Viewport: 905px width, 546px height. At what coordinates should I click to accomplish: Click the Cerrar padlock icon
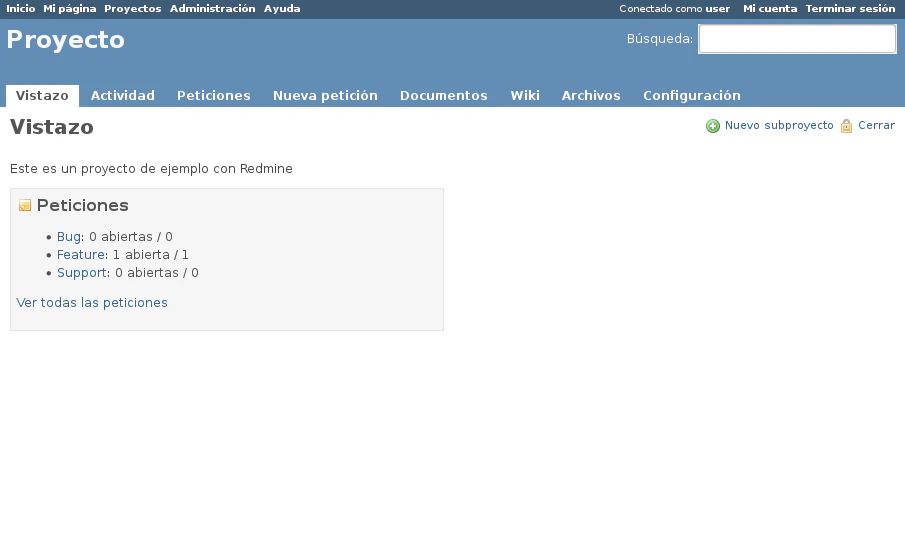[x=847, y=126]
